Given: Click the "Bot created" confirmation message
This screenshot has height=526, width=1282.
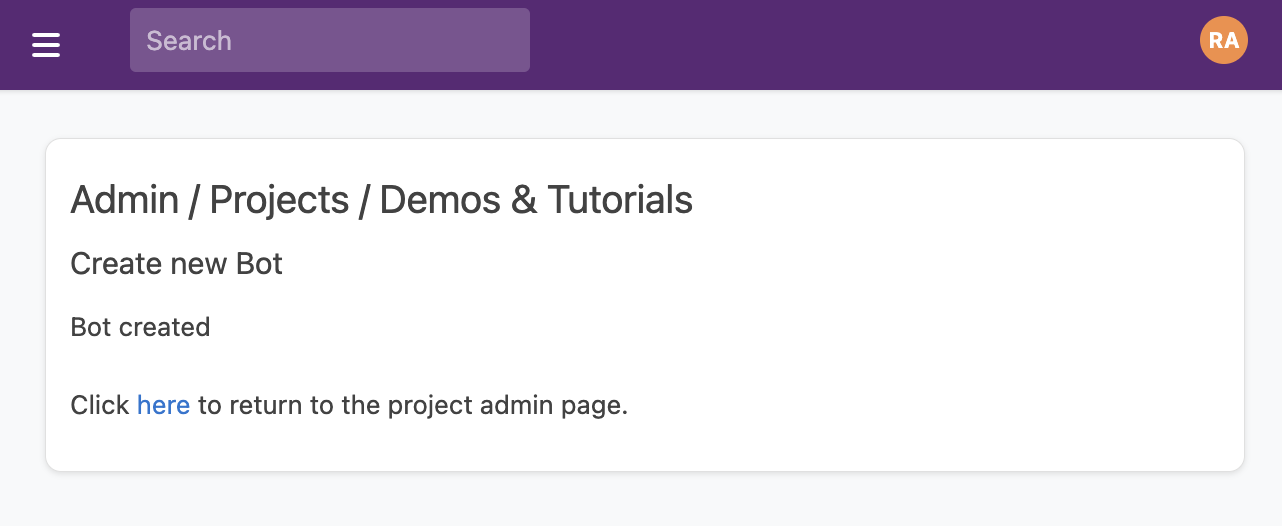Looking at the screenshot, I should pos(140,327).
